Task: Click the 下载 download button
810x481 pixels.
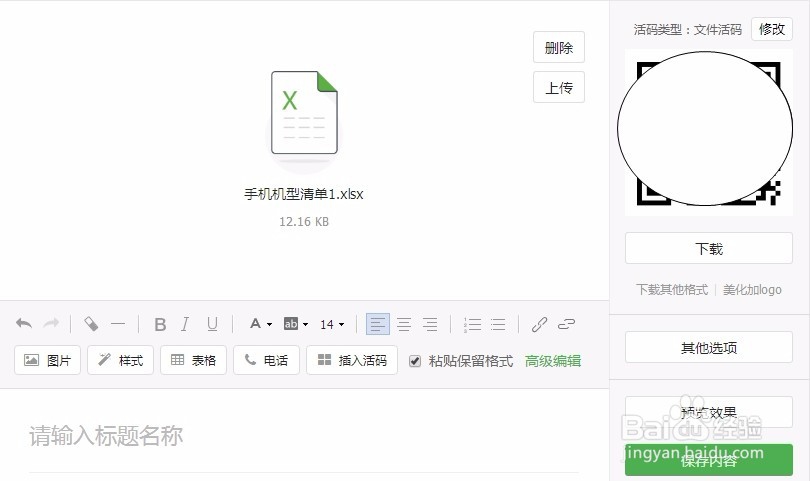Action: [x=709, y=248]
